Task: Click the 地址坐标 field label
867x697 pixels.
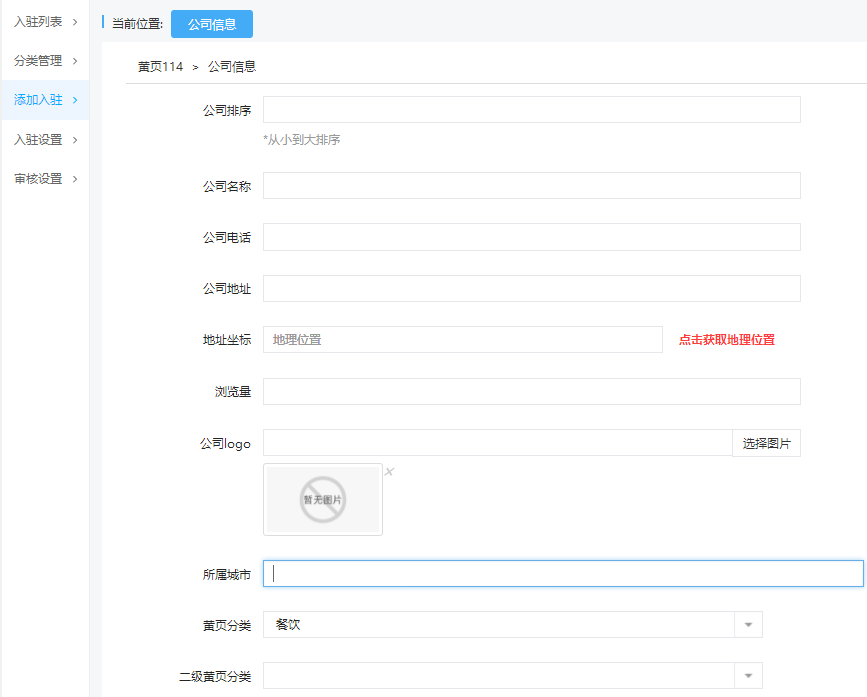Action: pos(227,340)
